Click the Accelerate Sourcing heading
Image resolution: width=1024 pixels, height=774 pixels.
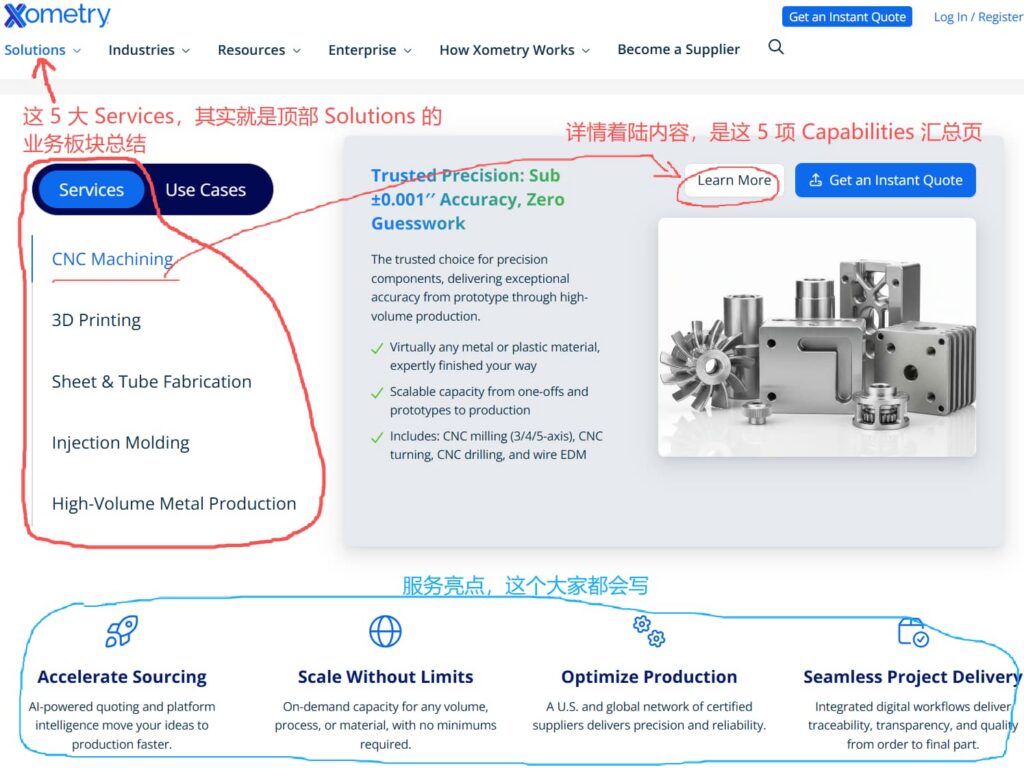(x=122, y=677)
